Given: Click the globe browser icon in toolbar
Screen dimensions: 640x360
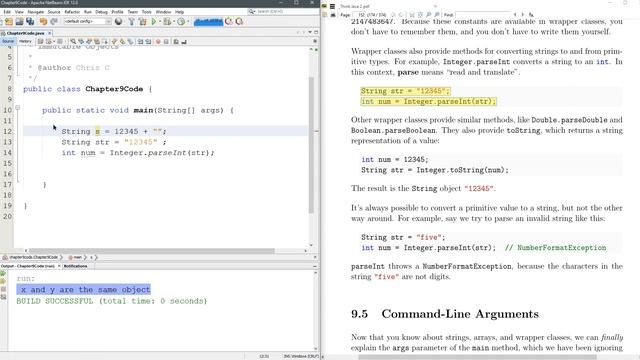Looking at the screenshot, I should point(118,21).
